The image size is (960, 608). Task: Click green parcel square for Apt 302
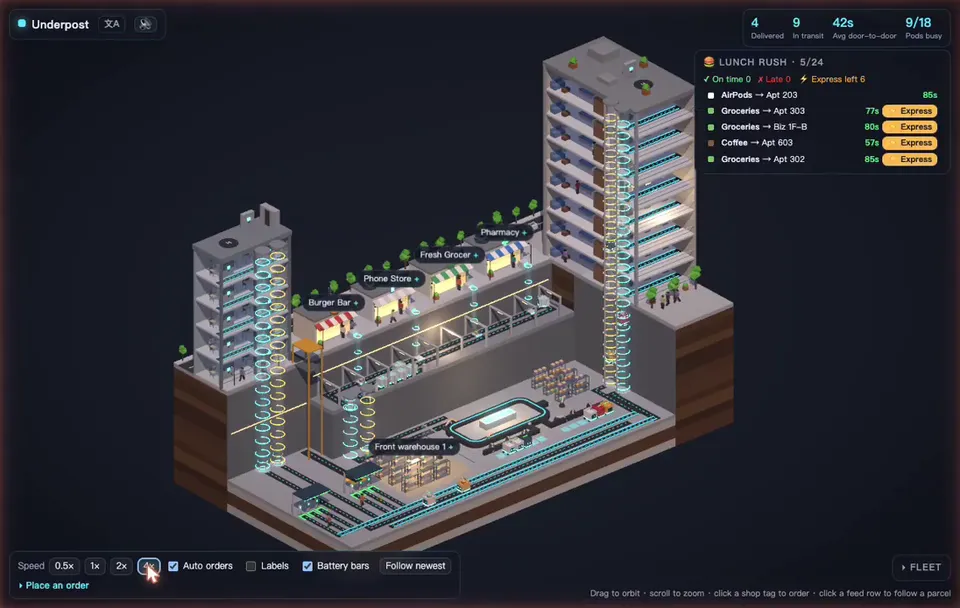point(711,159)
